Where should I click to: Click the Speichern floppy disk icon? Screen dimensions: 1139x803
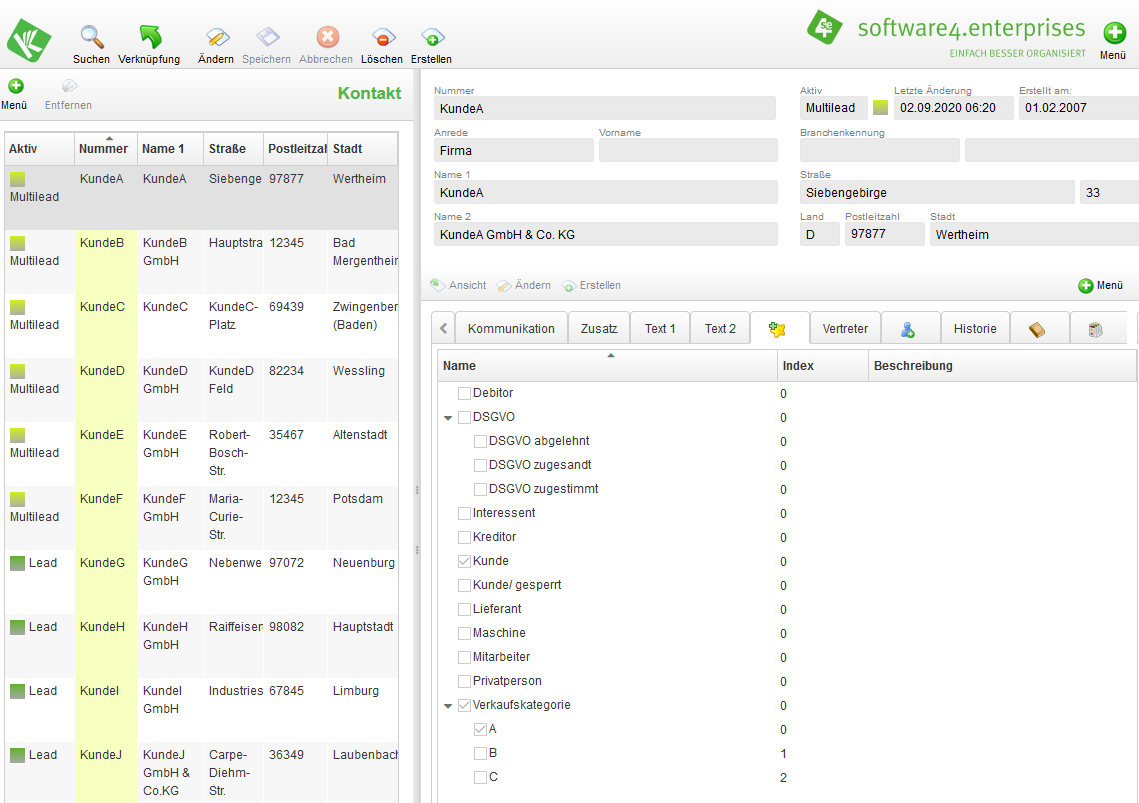tap(267, 36)
